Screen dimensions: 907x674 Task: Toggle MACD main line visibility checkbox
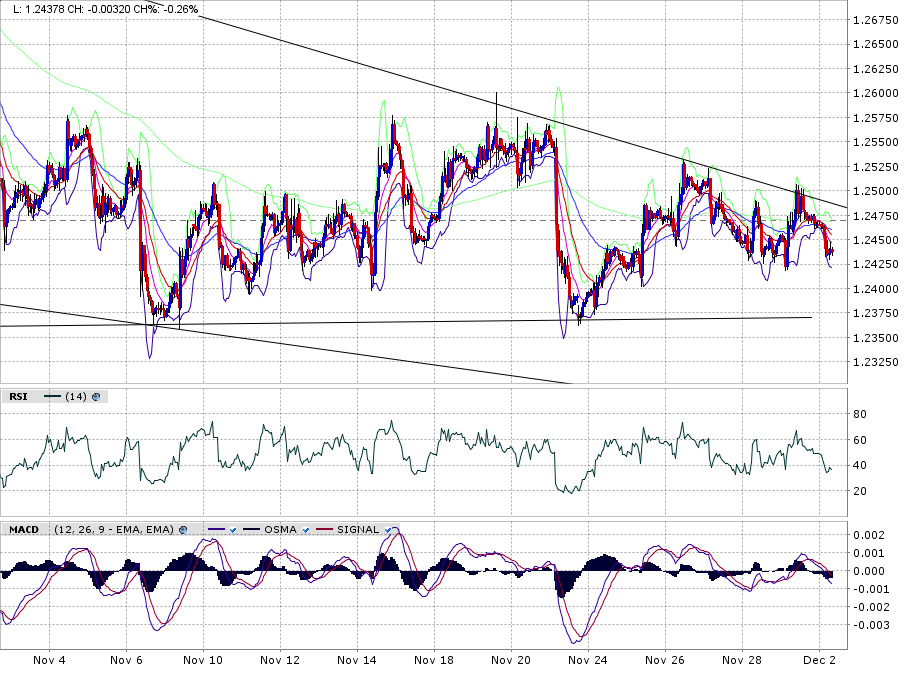232,529
